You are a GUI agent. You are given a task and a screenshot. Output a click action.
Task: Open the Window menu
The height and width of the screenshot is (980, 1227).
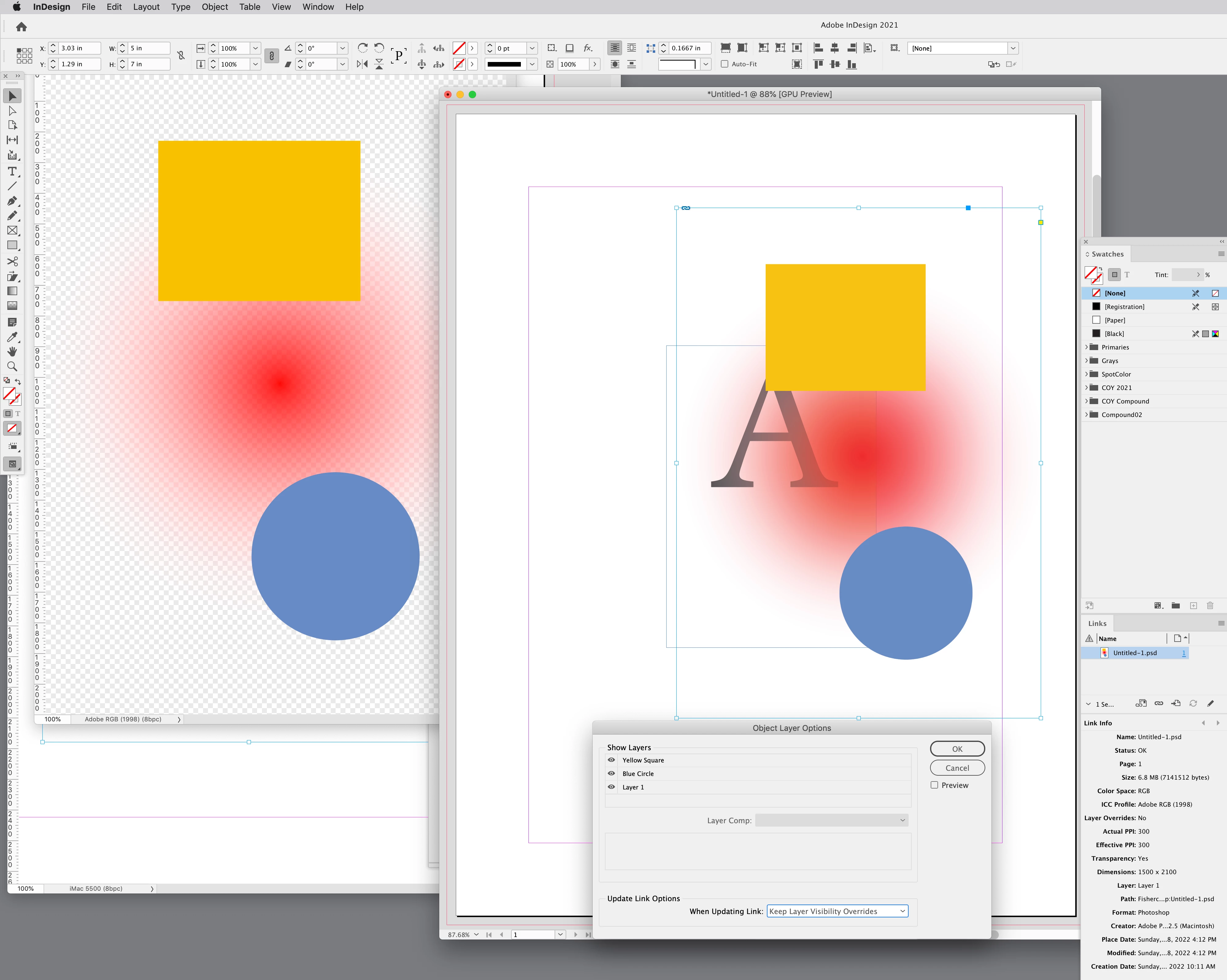pos(317,7)
